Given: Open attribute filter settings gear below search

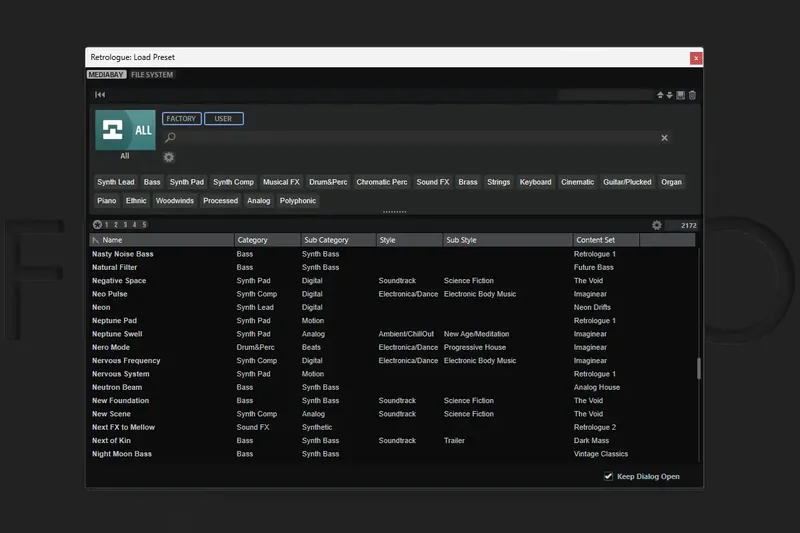Looking at the screenshot, I should [169, 157].
